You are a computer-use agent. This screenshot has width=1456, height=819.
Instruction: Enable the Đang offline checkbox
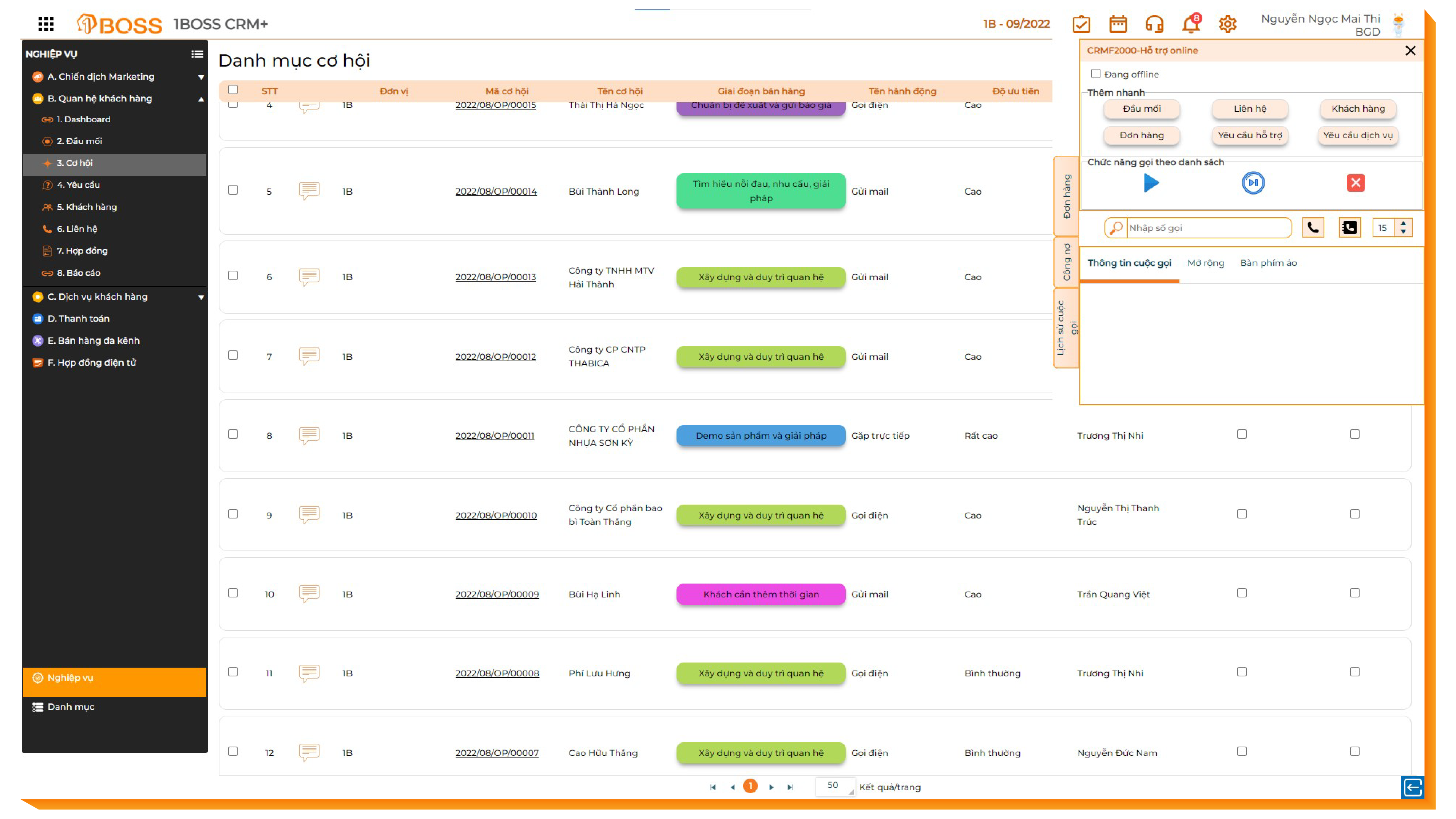point(1095,74)
